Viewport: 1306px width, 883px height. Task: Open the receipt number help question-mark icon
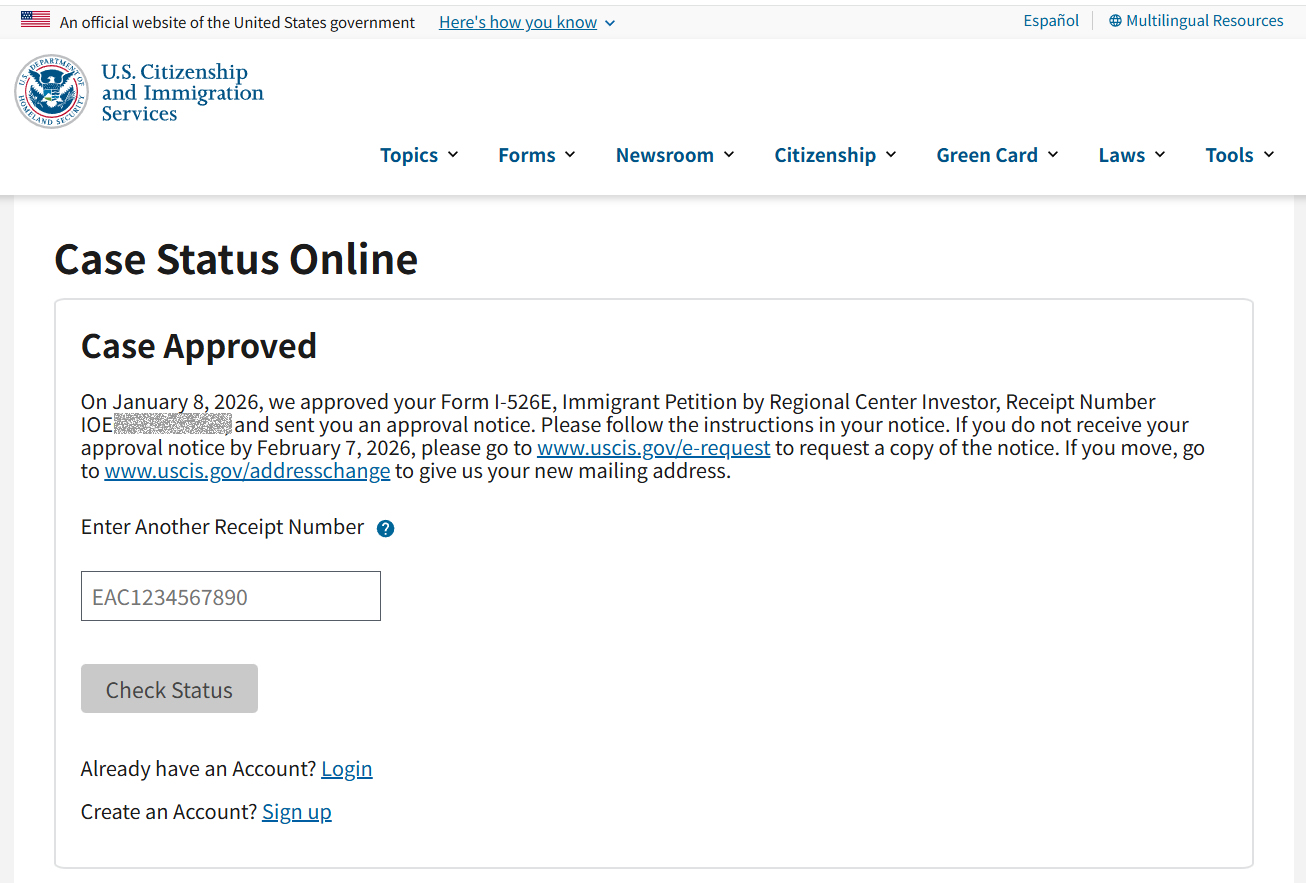386,529
